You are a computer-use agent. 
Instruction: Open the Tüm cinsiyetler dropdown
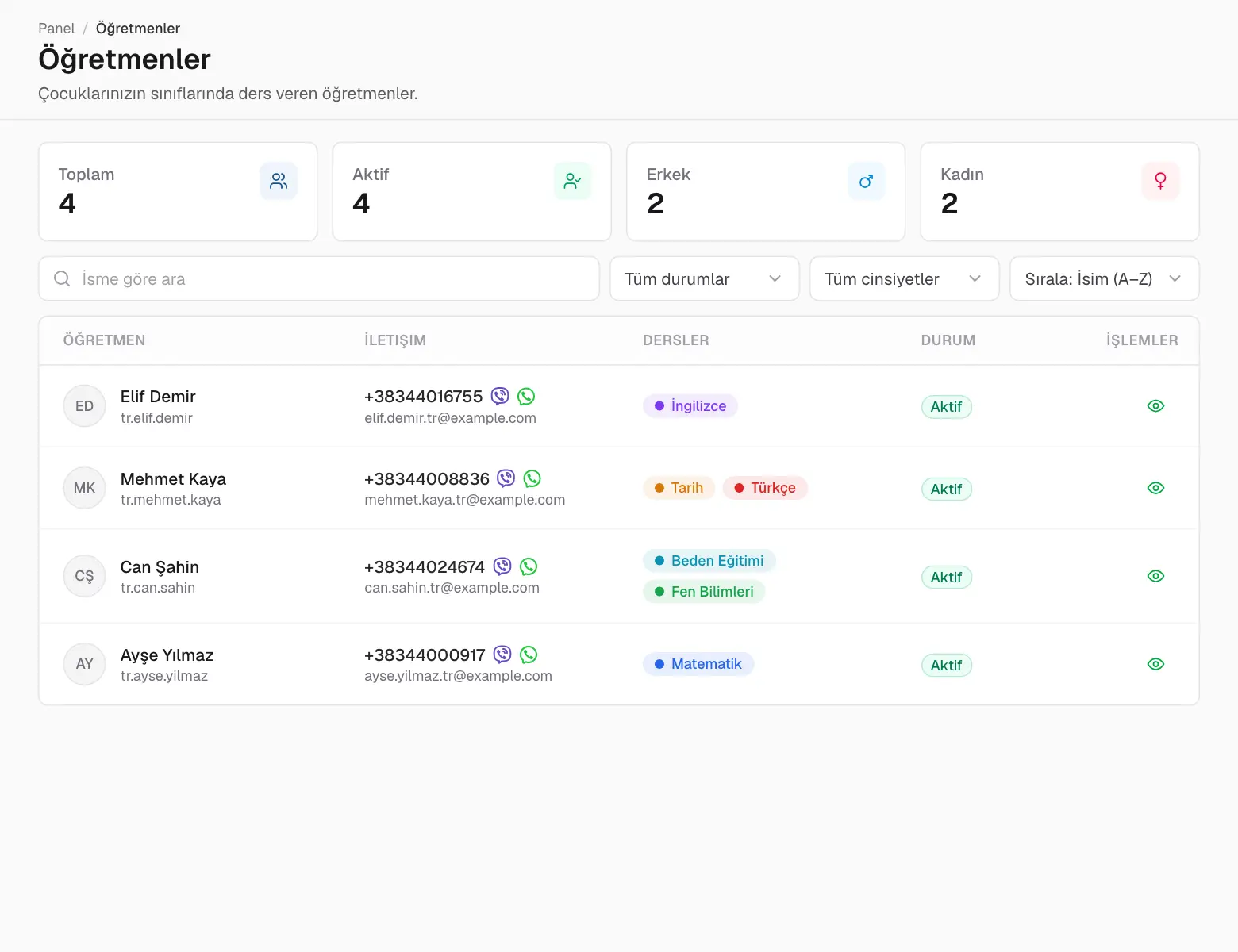904,278
